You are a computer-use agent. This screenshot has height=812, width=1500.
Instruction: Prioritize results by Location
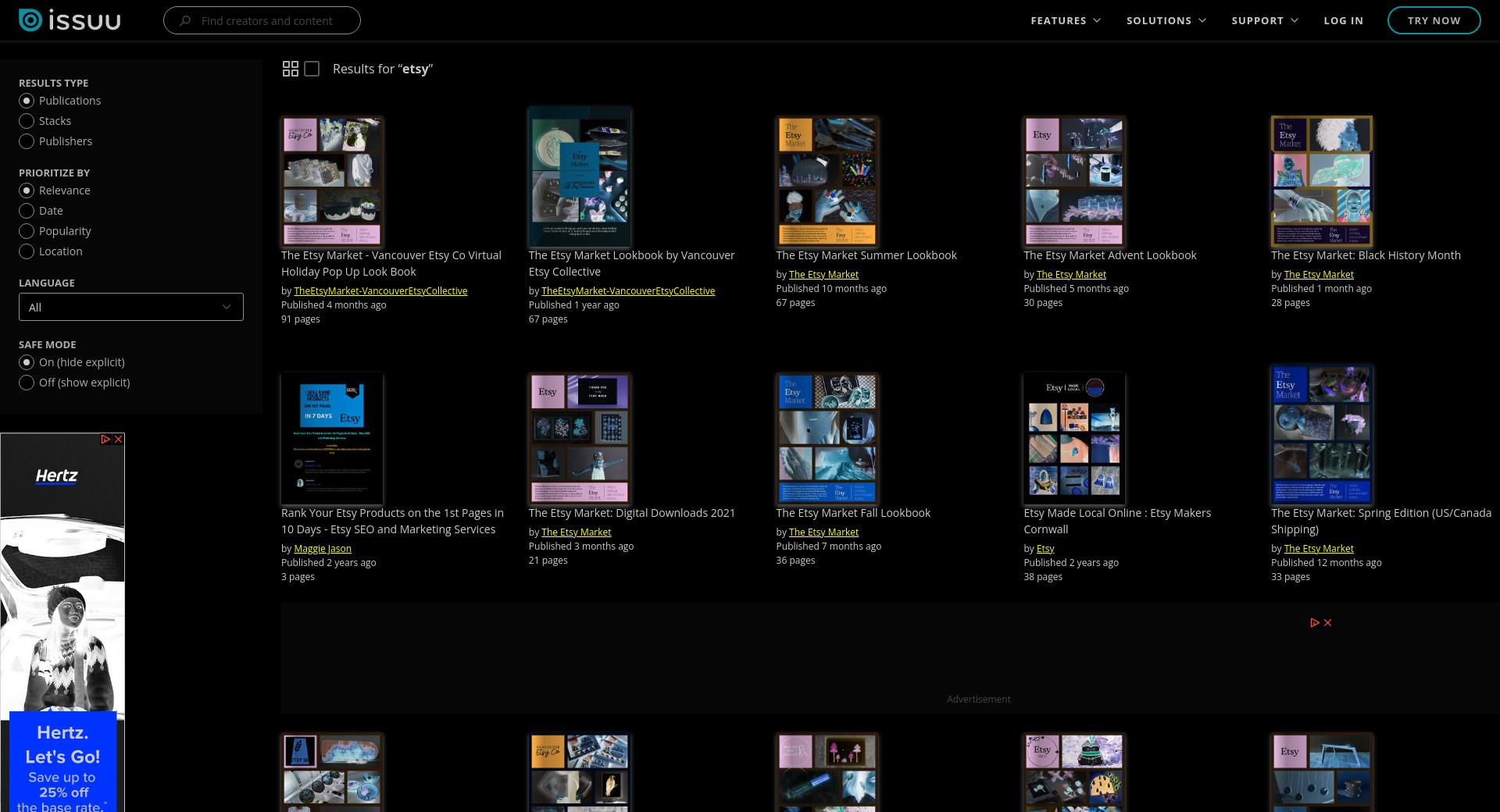51,251
